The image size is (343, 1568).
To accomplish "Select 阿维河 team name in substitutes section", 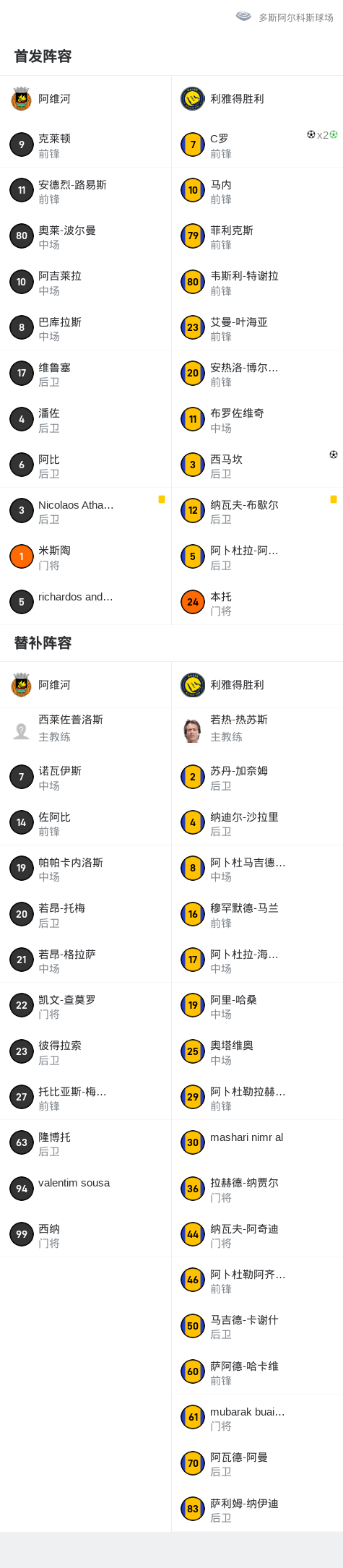I will [x=54, y=684].
